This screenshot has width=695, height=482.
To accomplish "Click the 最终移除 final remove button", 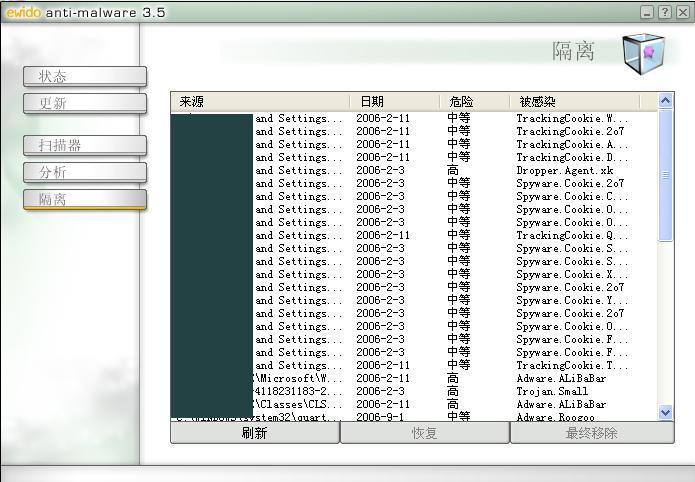I will click(x=592, y=433).
